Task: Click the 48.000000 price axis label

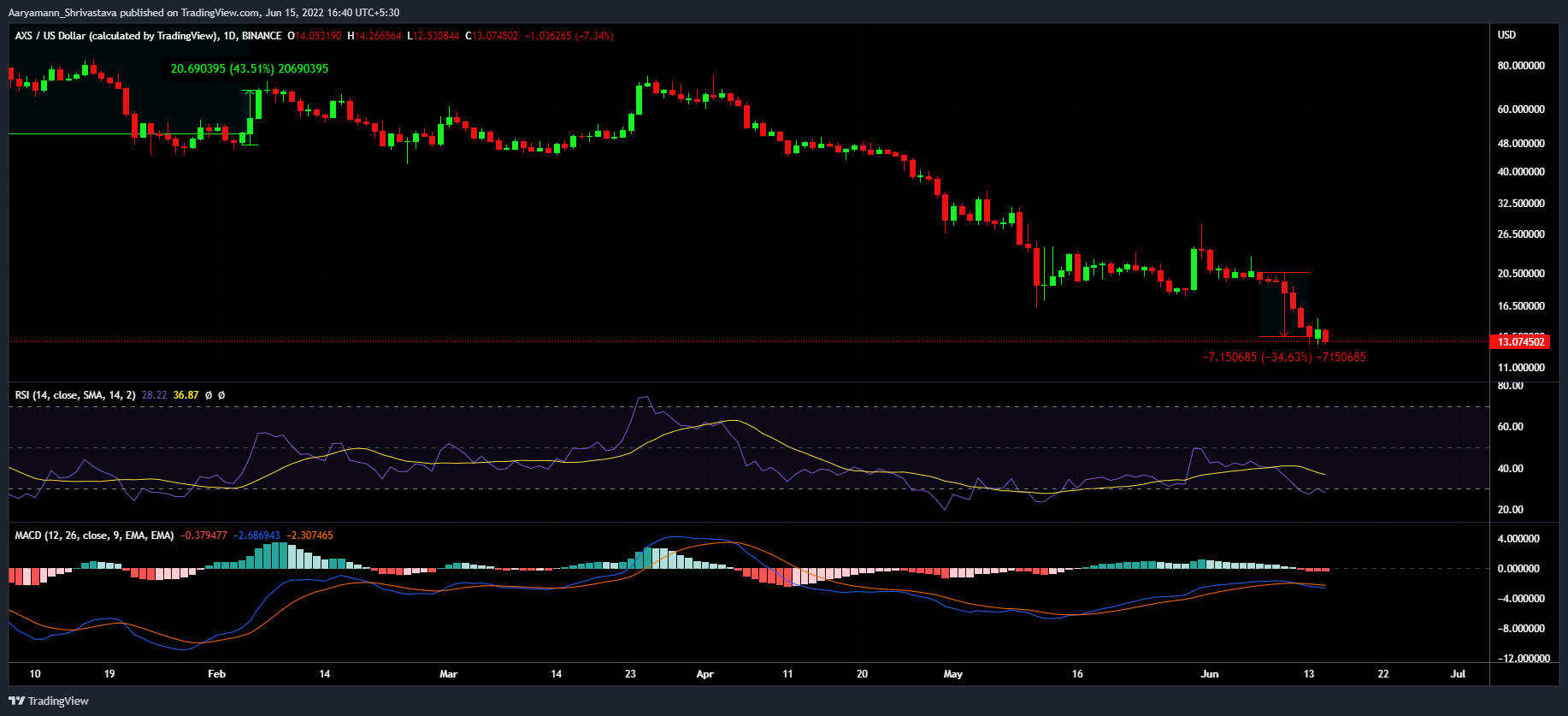Action: [1521, 144]
